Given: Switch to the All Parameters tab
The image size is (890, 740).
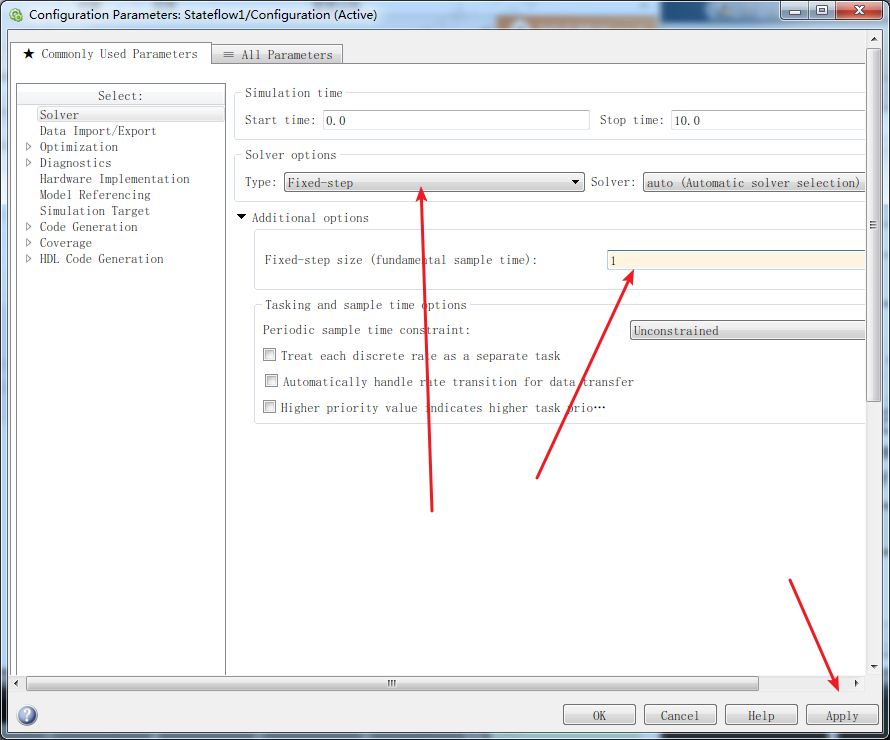Looking at the screenshot, I should point(277,54).
